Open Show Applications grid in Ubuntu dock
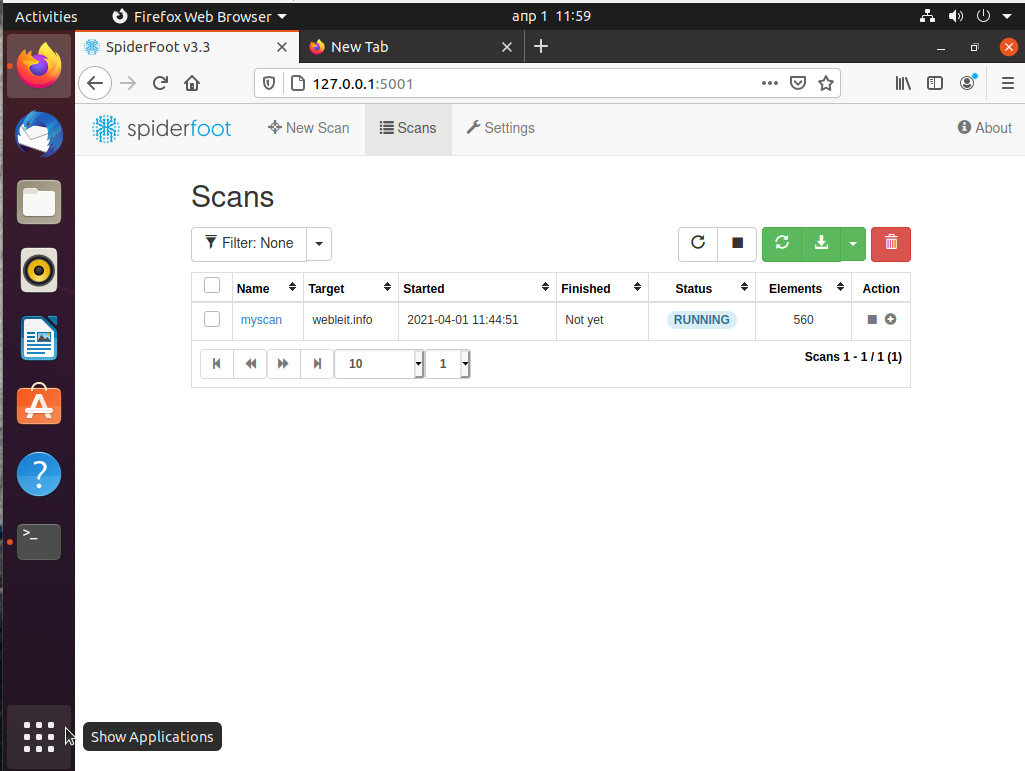1025x771 pixels. 39,737
